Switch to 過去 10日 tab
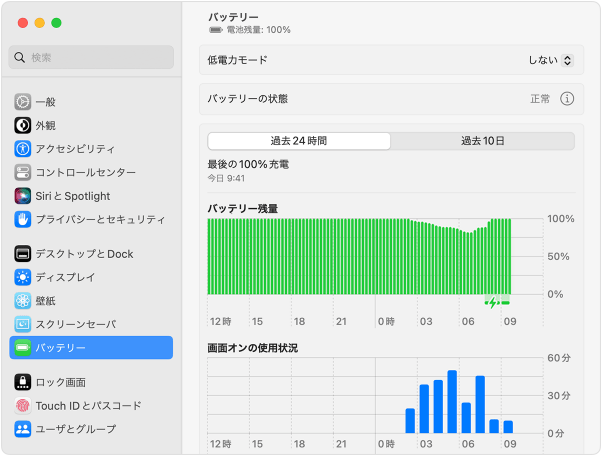This screenshot has width=602, height=455. coord(483,141)
